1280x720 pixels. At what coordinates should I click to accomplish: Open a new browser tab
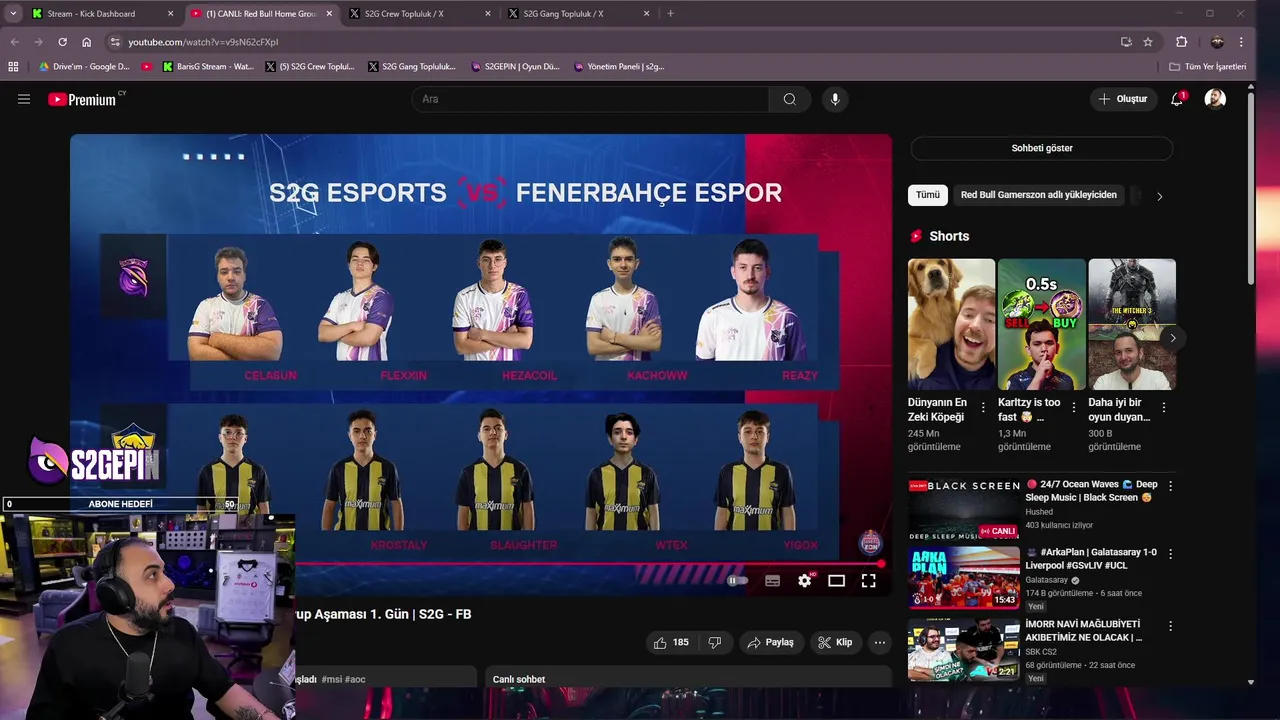click(670, 14)
